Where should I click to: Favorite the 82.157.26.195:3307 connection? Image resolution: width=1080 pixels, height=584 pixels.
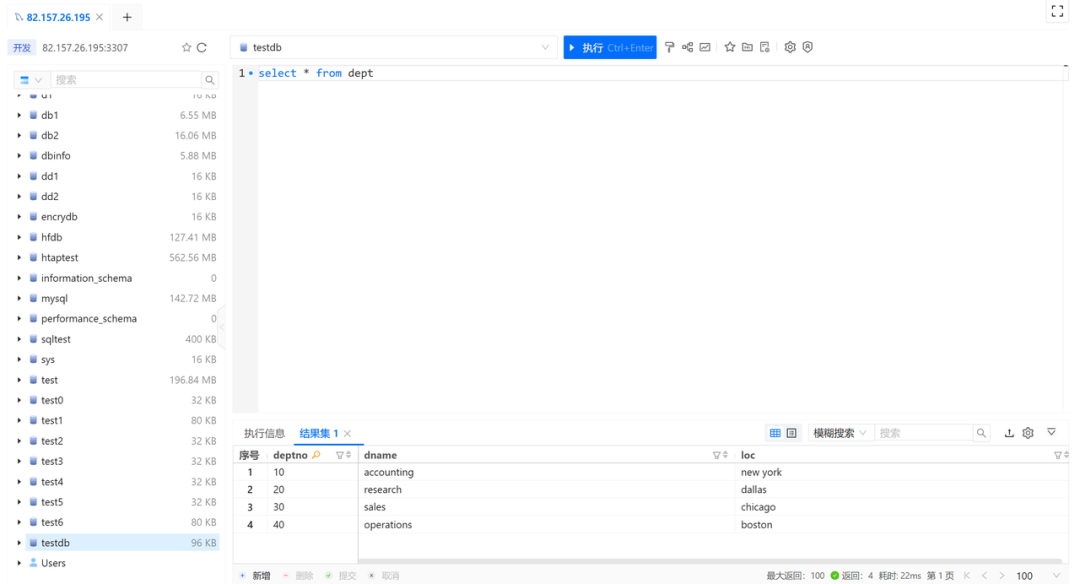(186, 47)
